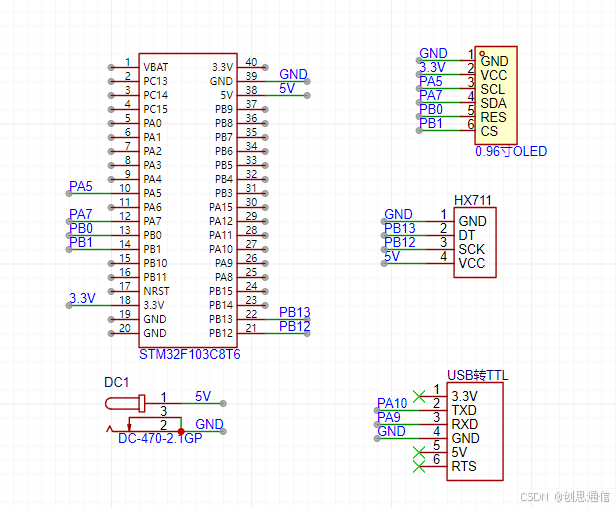
Task: Select PB0 net label left of STM32 pin 13
Action: pyautogui.click(x=81, y=228)
